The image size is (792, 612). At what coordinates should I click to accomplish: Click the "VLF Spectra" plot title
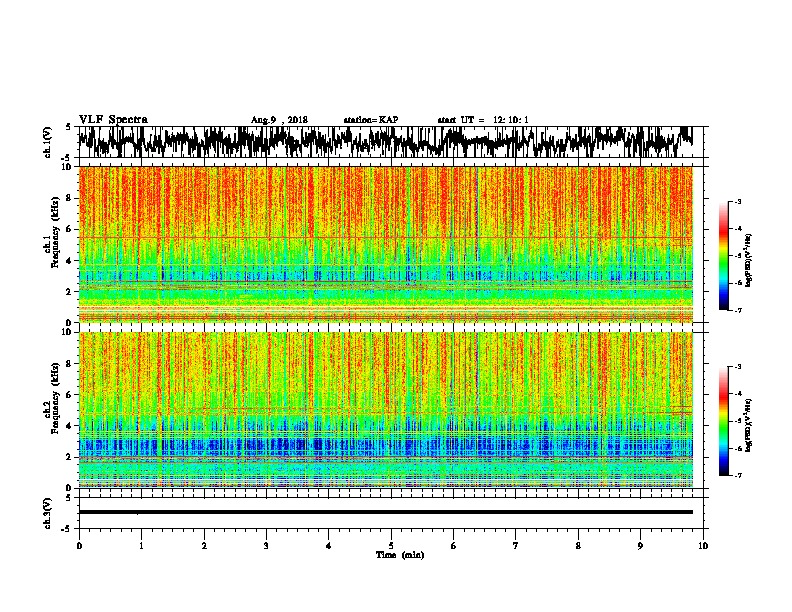click(x=113, y=120)
